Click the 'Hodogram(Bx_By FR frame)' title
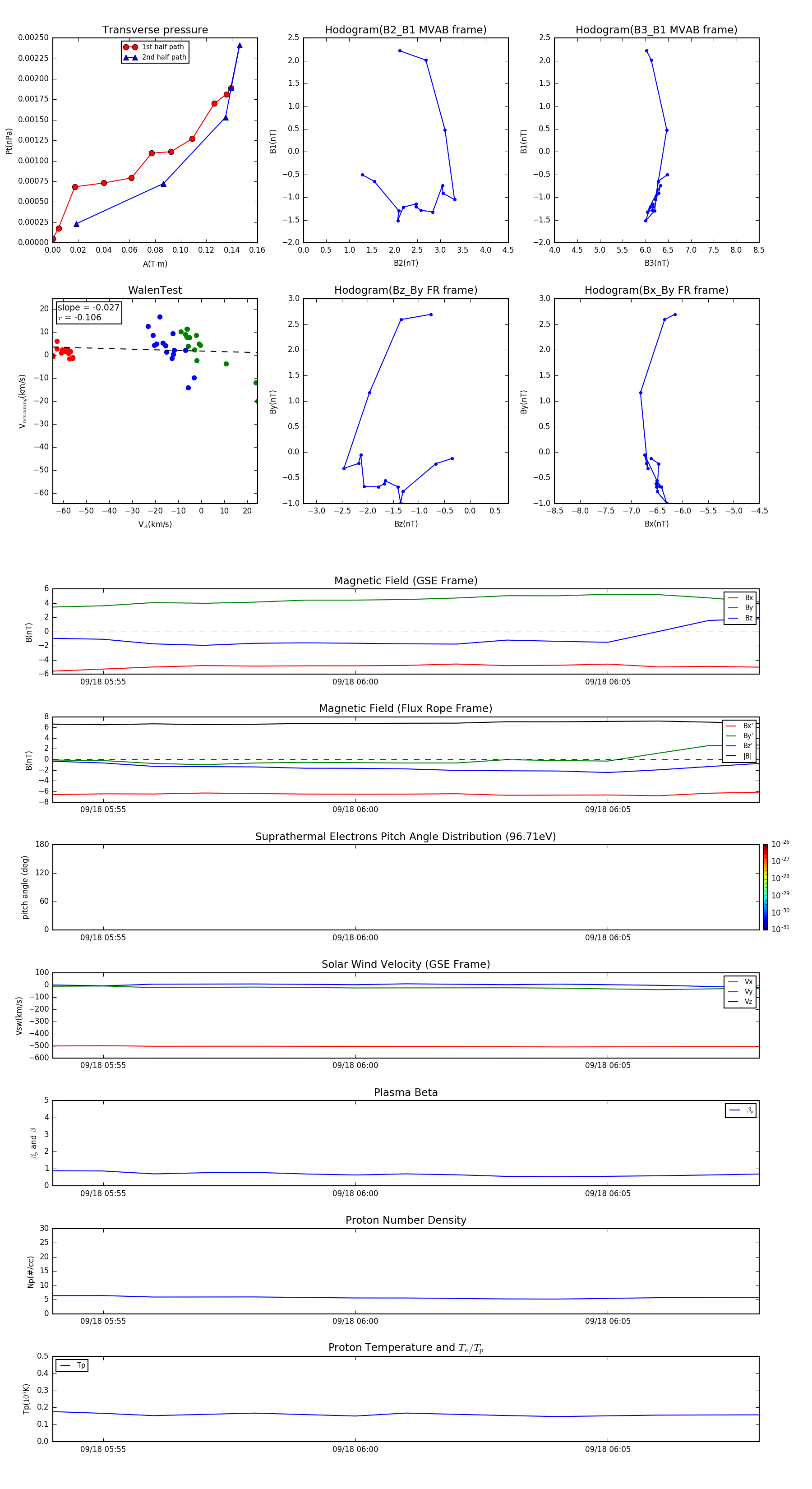This screenshot has width=812, height=1489. (x=656, y=290)
